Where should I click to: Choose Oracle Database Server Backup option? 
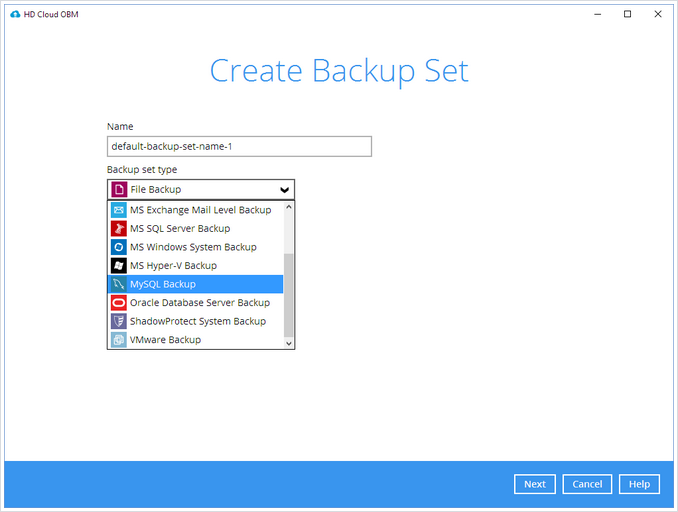point(195,303)
